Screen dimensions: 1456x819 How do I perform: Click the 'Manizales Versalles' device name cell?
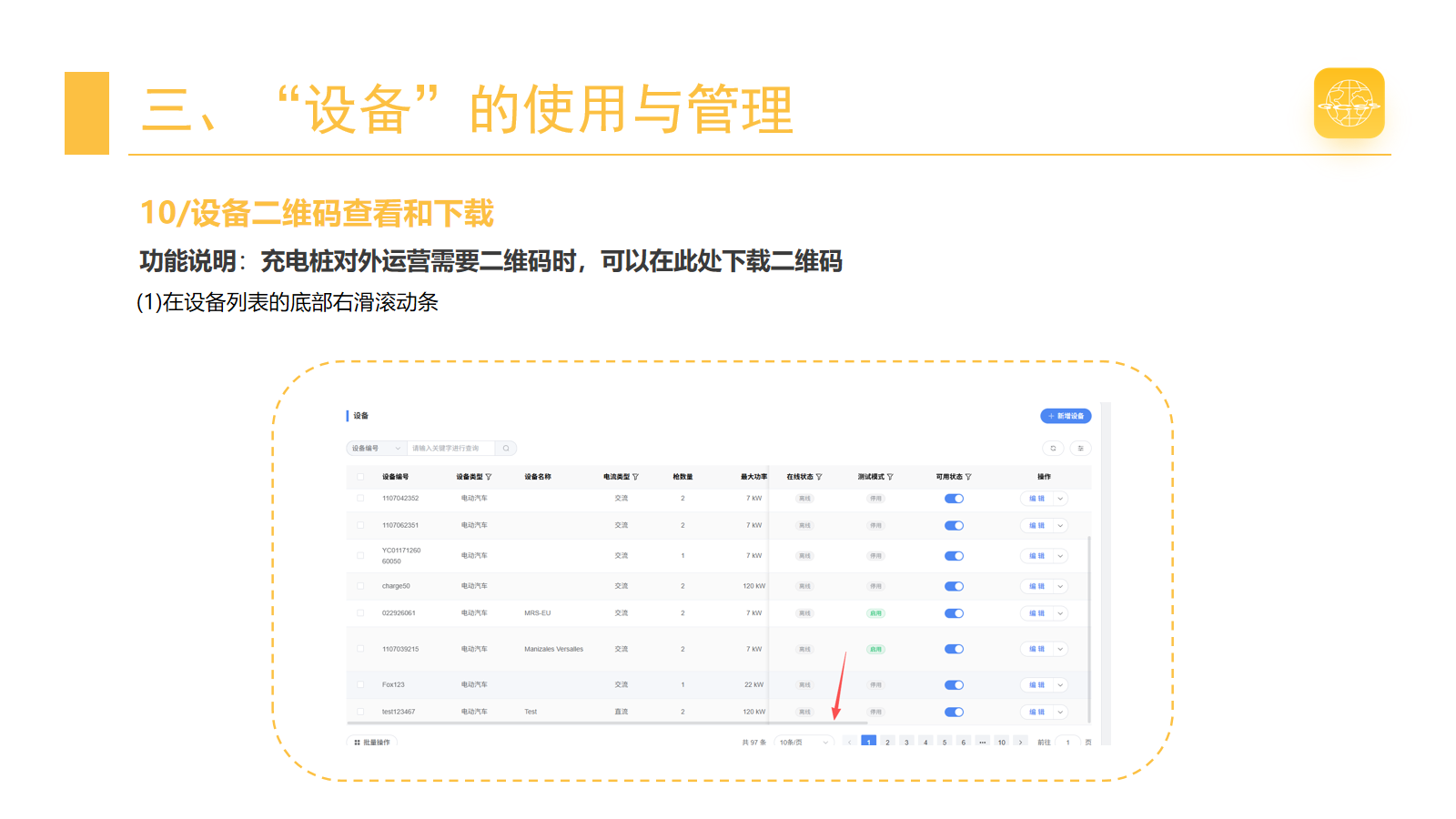(x=553, y=649)
